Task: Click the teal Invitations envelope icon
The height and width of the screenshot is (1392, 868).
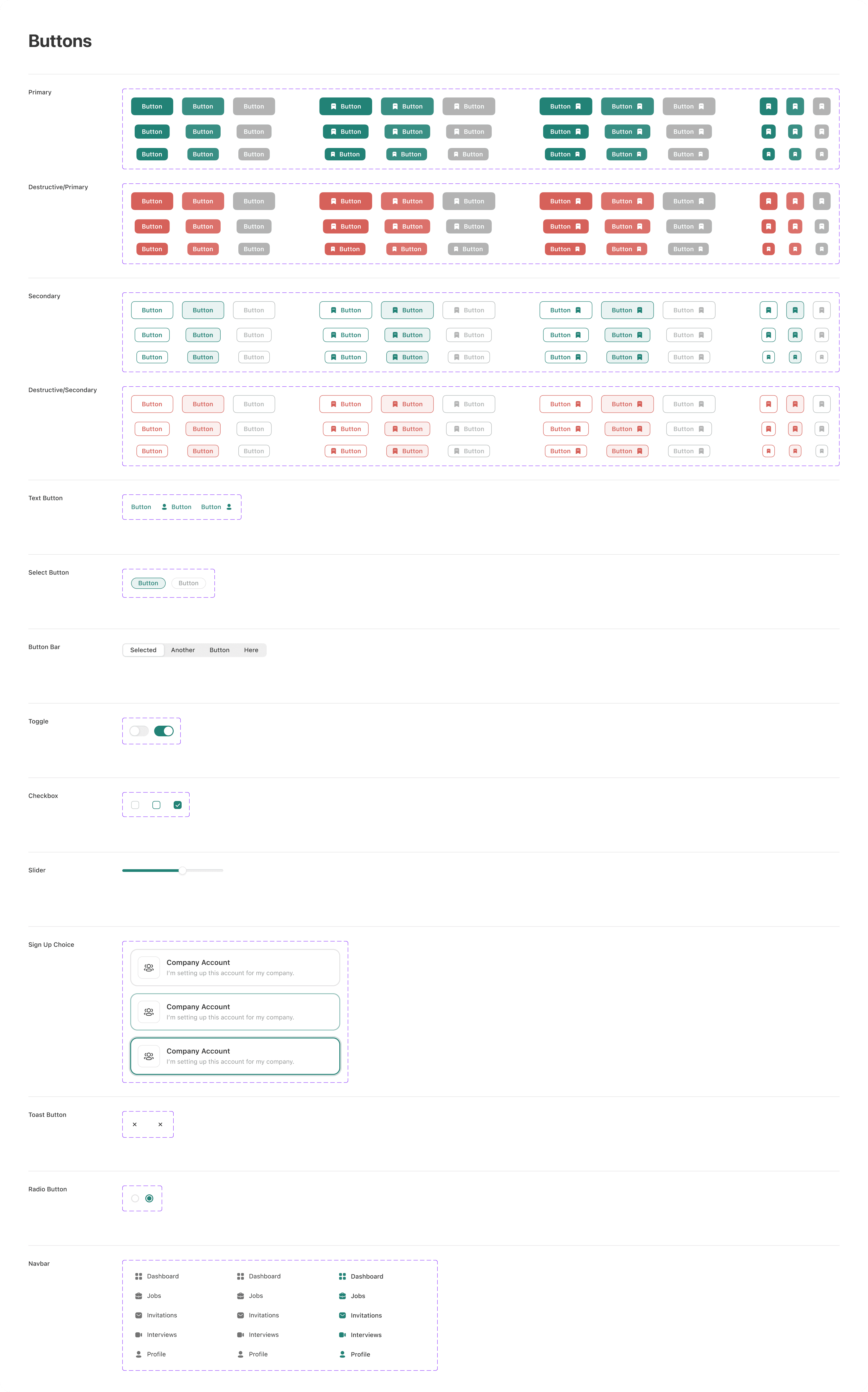Action: 342,1315
